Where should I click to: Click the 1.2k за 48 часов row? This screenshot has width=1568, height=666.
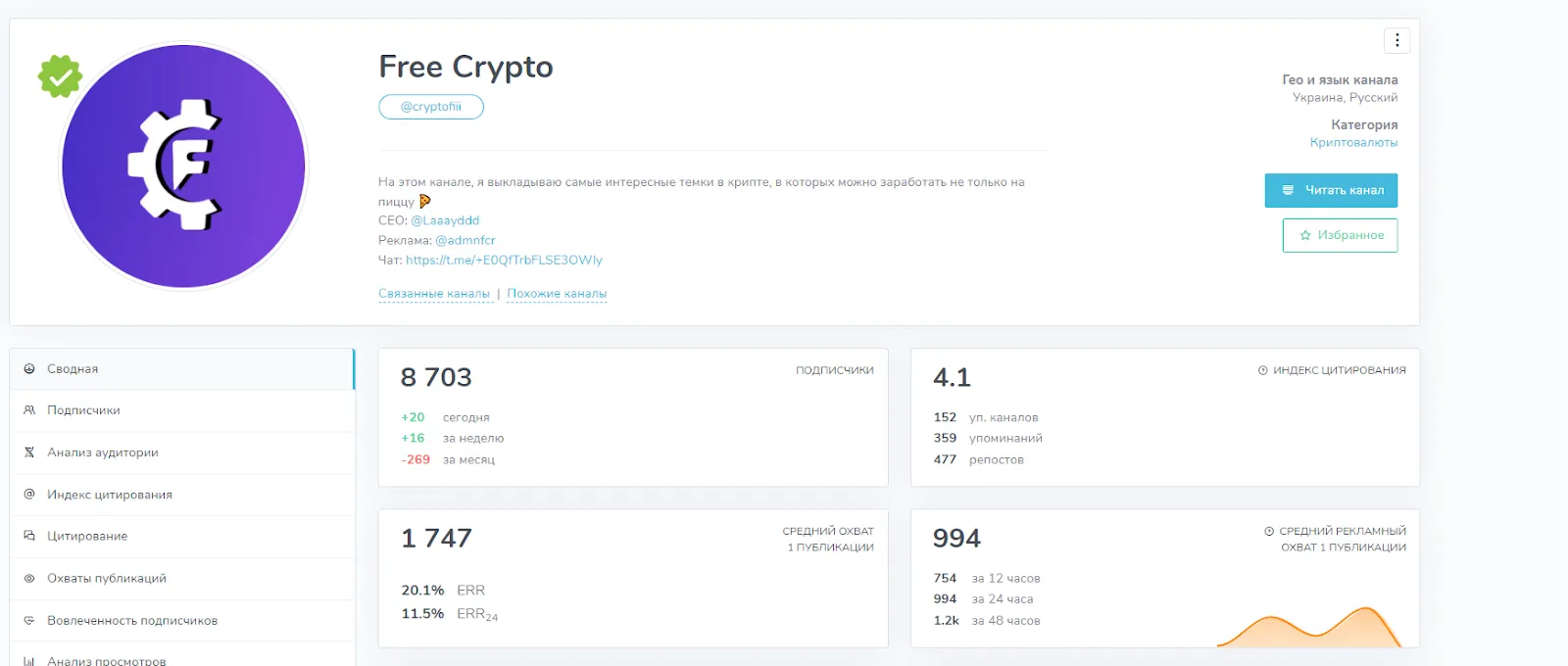(987, 620)
